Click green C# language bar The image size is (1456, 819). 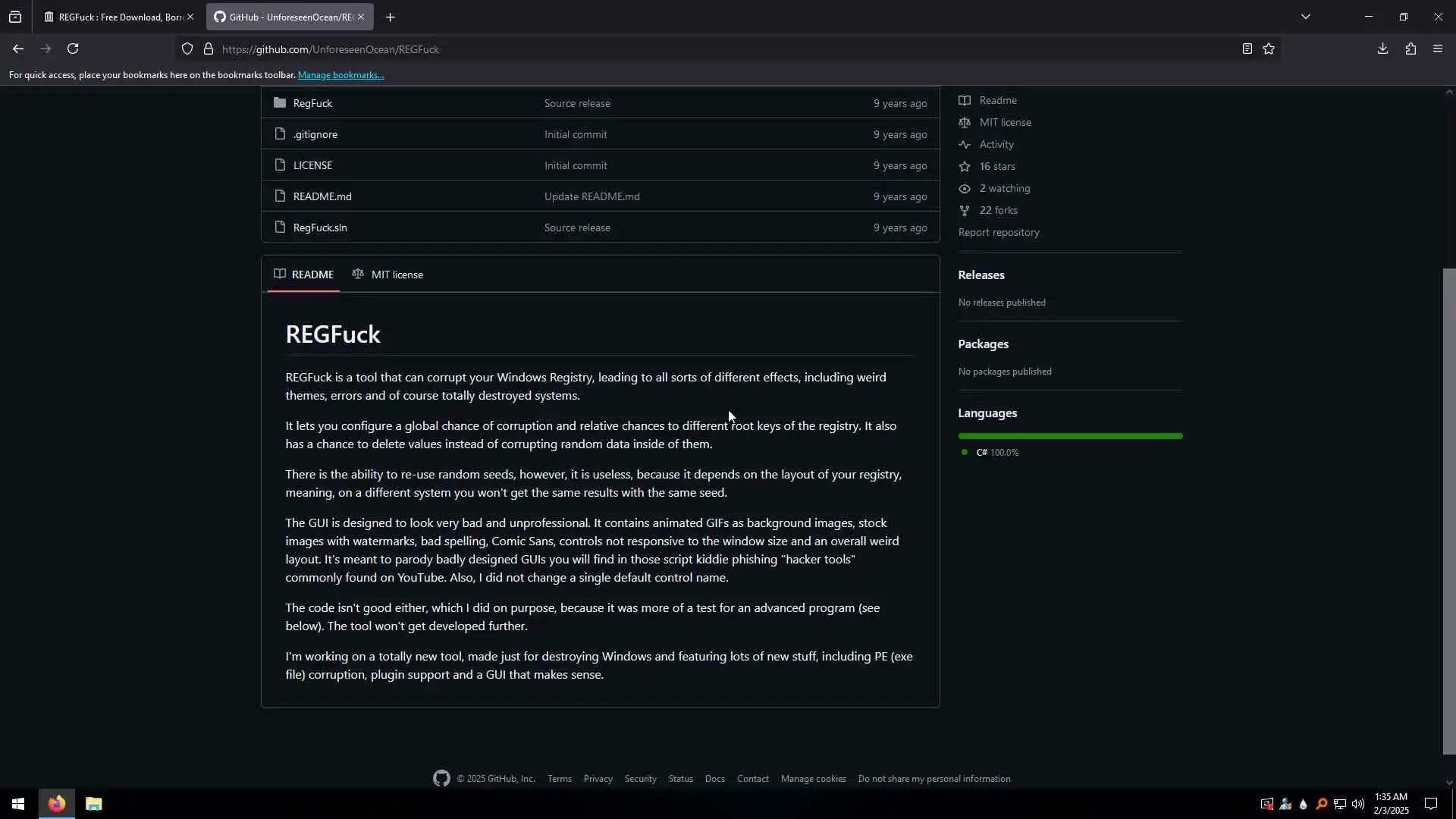coord(1070,436)
